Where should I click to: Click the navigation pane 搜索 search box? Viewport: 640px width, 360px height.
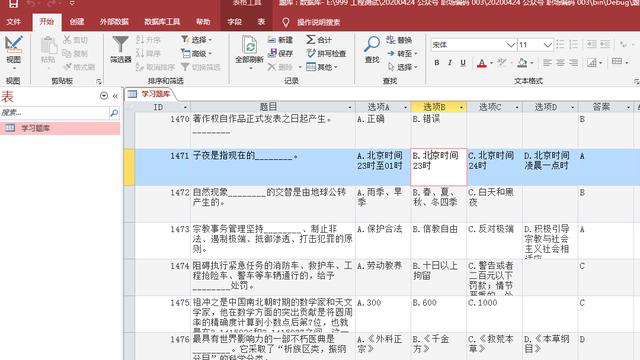tap(54, 113)
